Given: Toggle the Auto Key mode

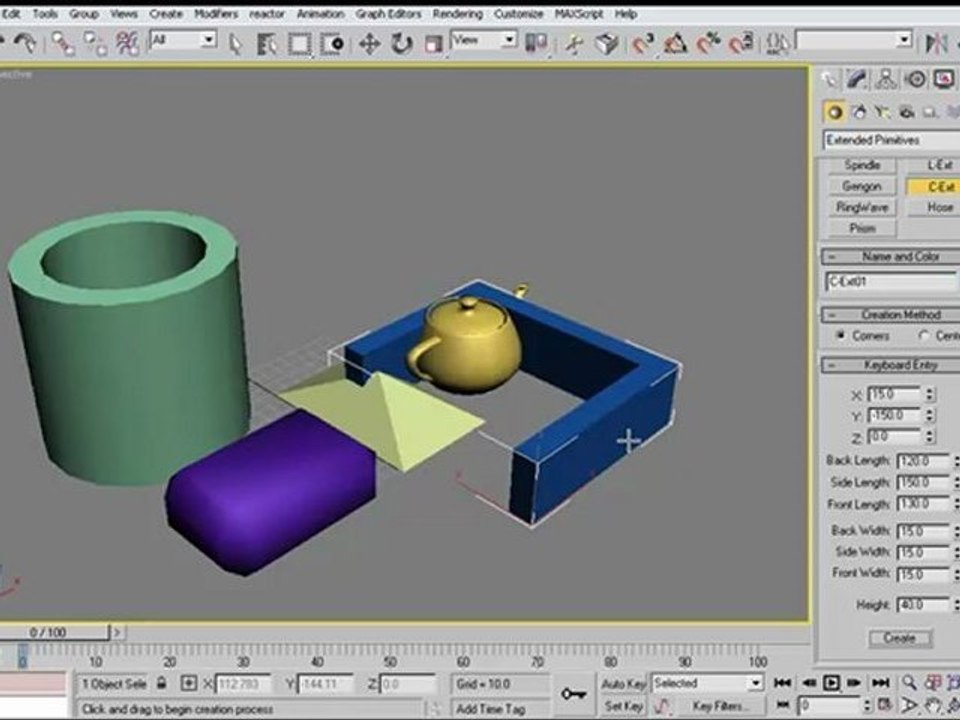Looking at the screenshot, I should pyautogui.click(x=623, y=684).
